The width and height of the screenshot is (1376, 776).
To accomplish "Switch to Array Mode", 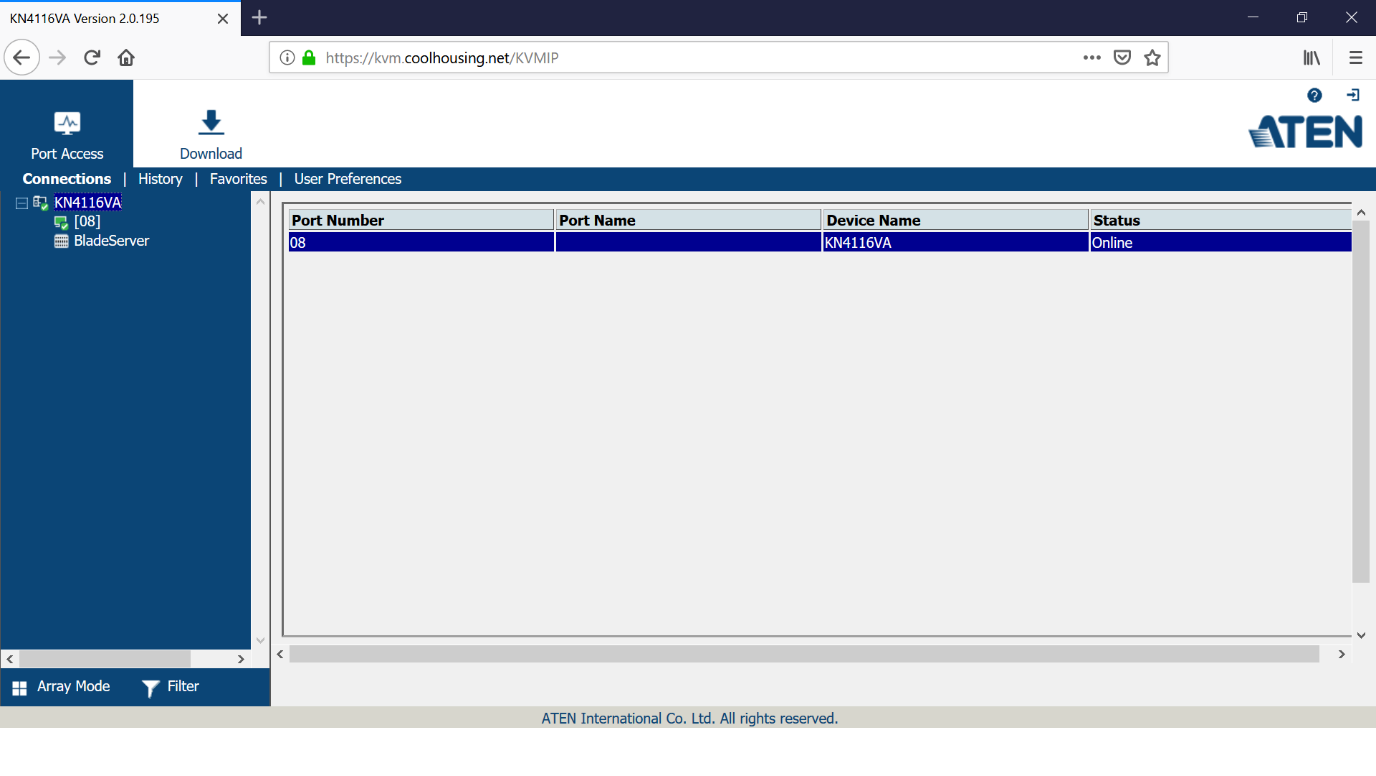I will click(60, 687).
